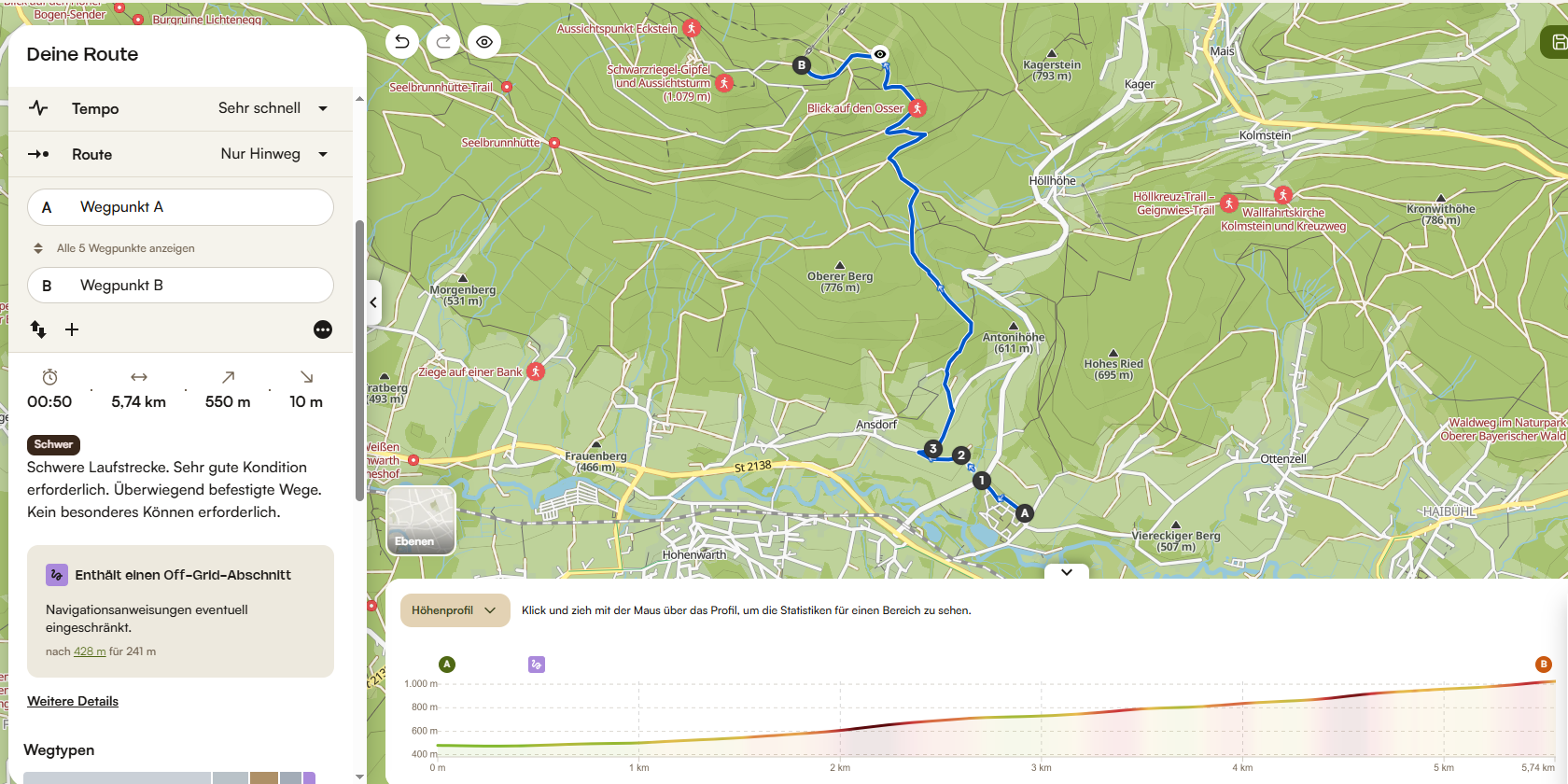This screenshot has width=1568, height=784.
Task: Collapse the sidebar with left chevron
Action: 373,302
